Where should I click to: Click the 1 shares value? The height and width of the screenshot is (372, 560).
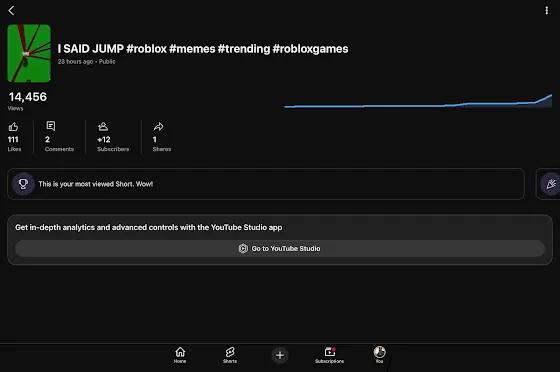[x=155, y=140]
